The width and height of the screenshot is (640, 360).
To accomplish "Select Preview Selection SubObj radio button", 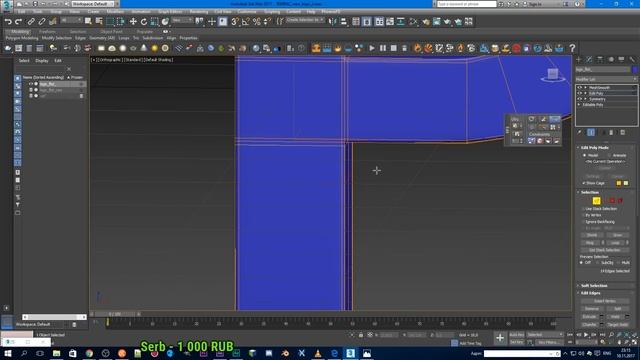I will coord(598,263).
